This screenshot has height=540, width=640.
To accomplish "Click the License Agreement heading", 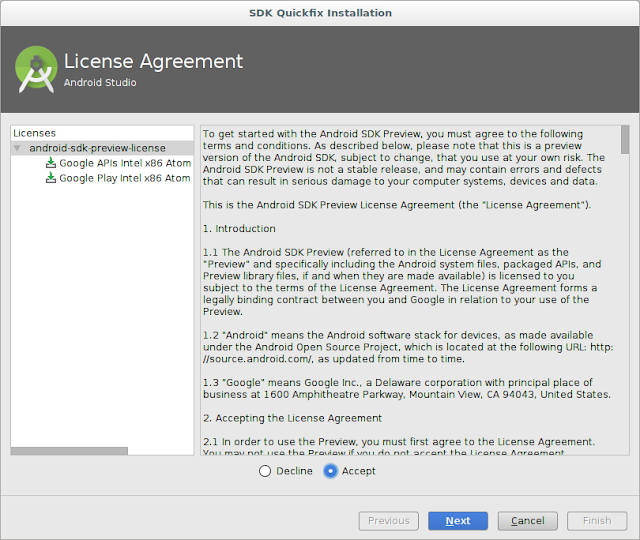I will click(153, 62).
